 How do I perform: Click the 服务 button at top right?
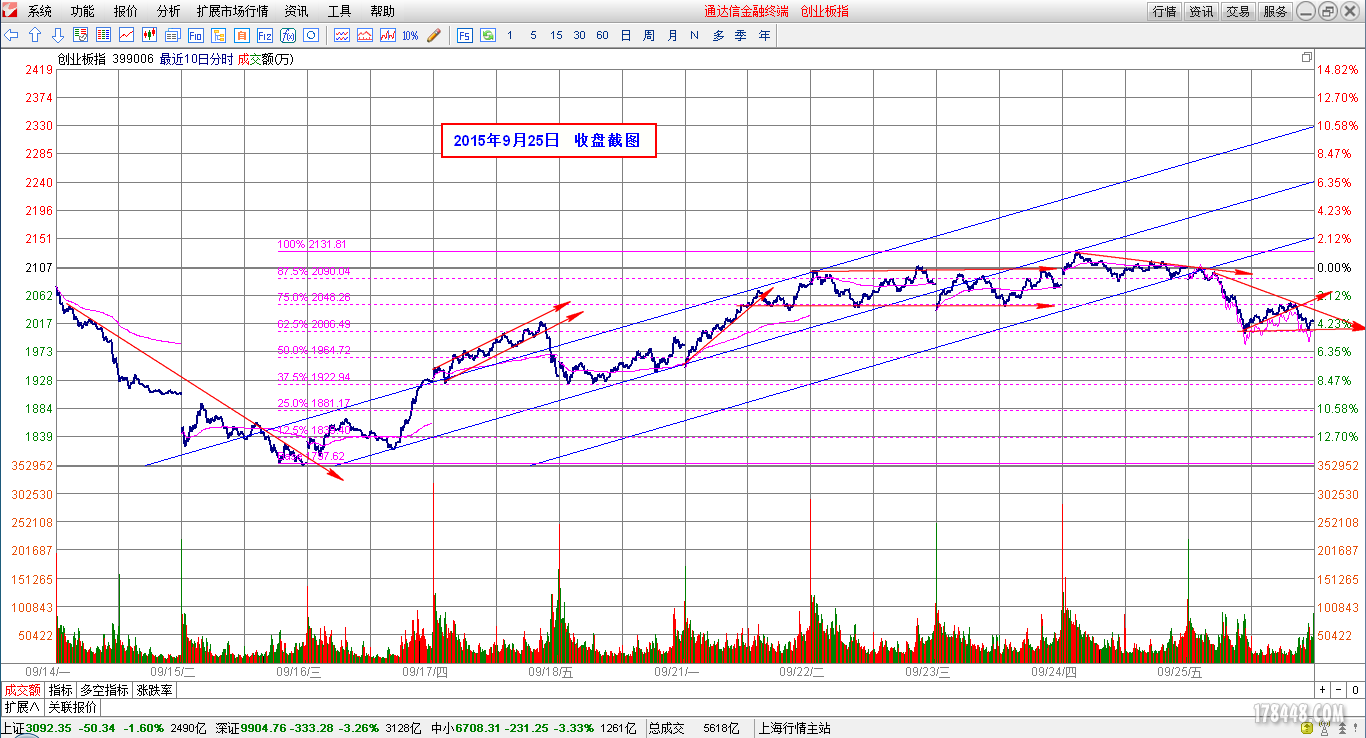[x=1275, y=11]
